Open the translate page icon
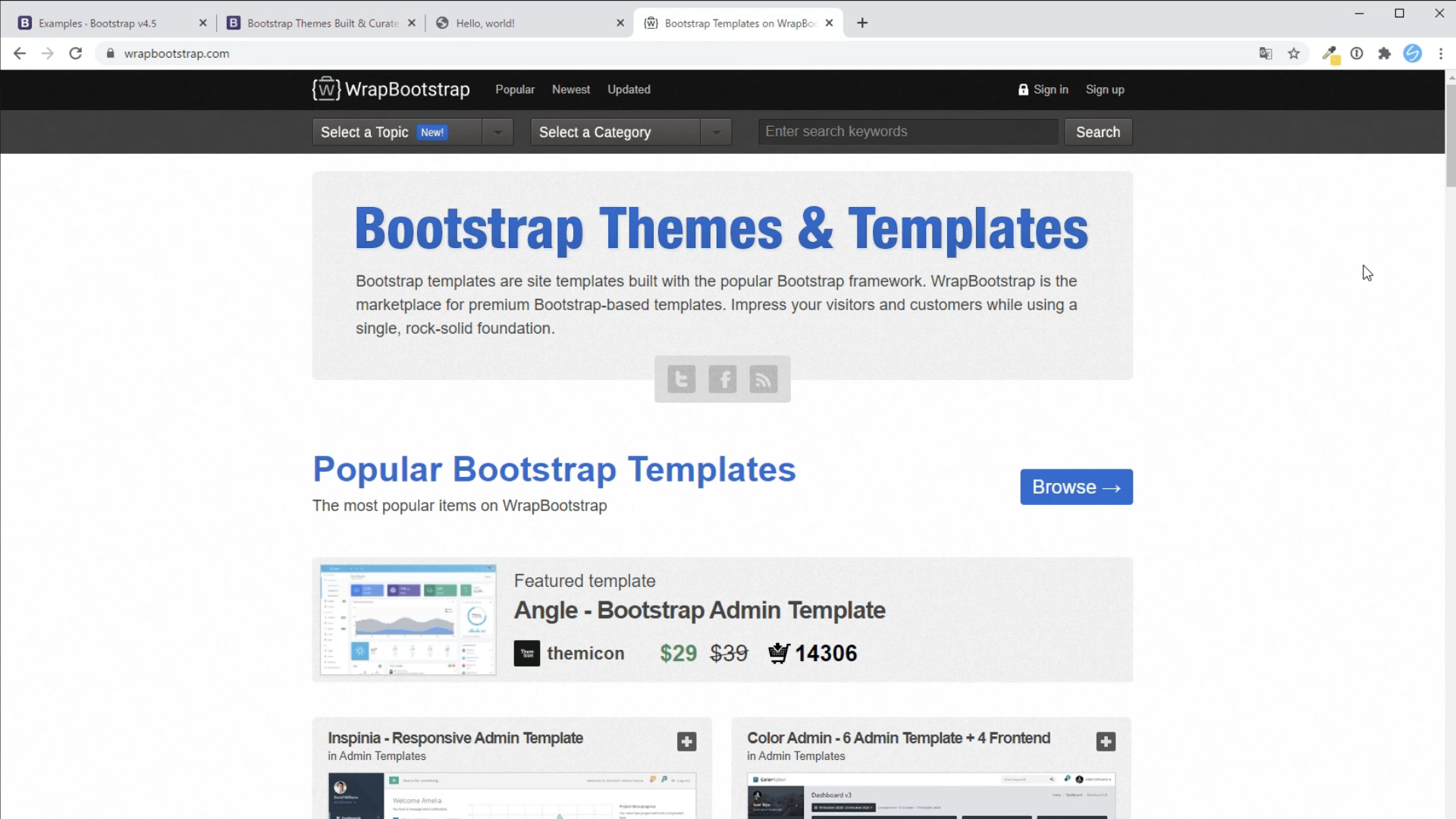The width and height of the screenshot is (1456, 819). tap(1266, 53)
